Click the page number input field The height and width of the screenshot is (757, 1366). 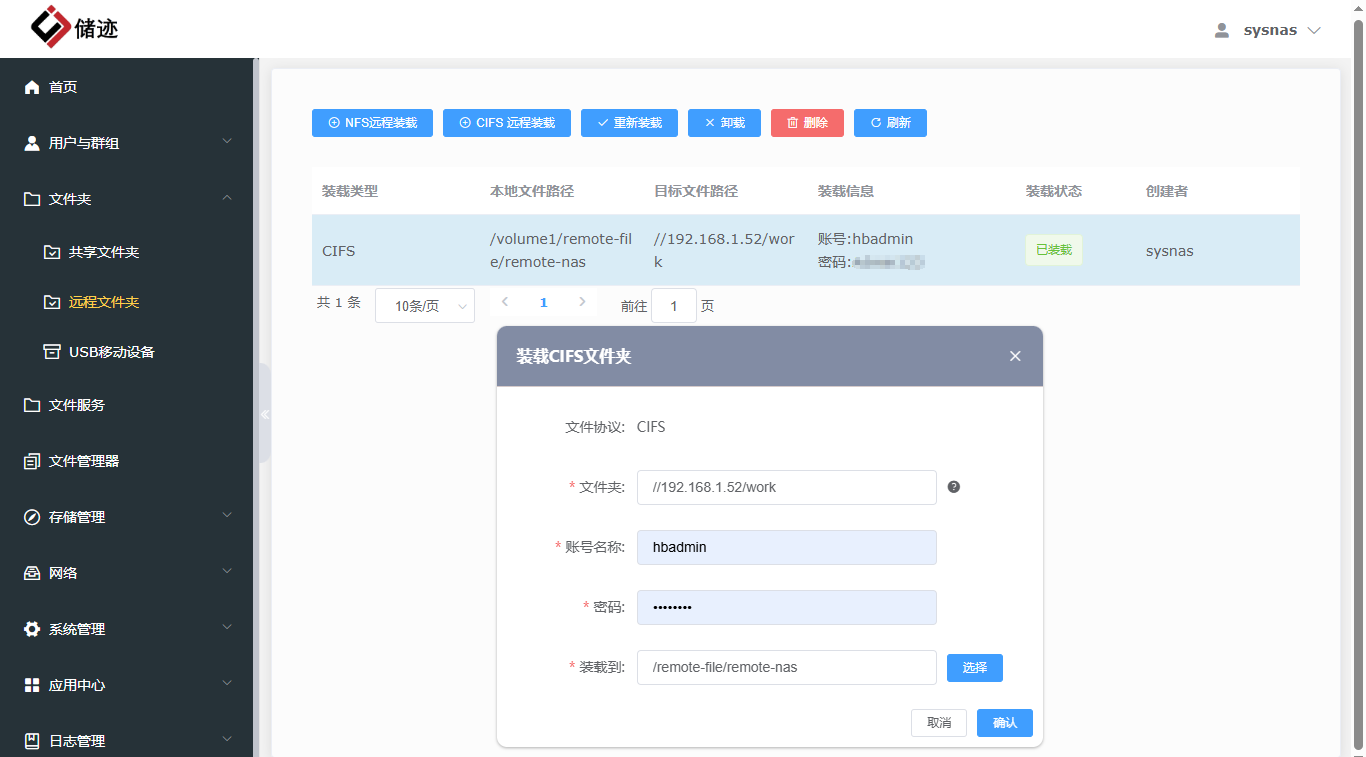pyautogui.click(x=674, y=305)
